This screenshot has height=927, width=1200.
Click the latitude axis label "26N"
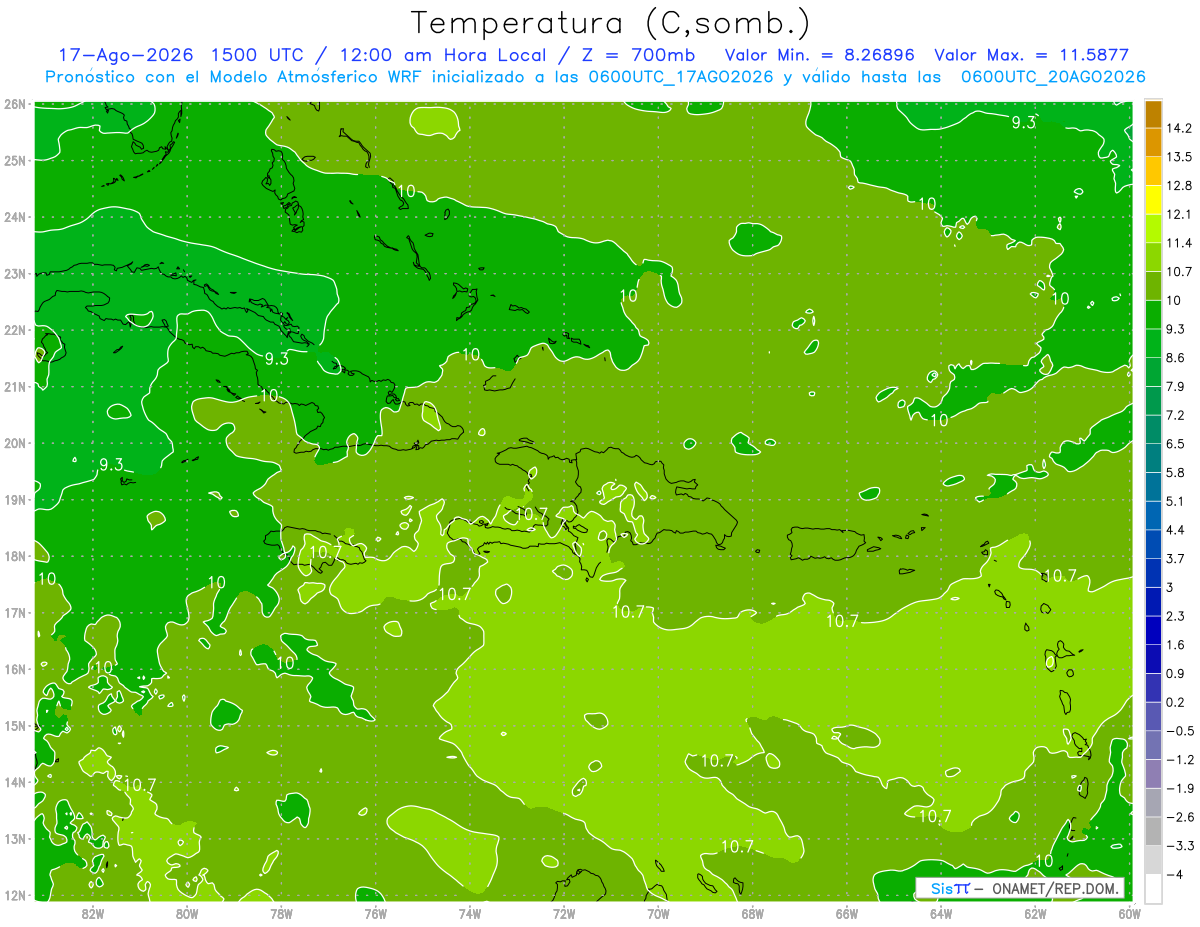point(14,104)
